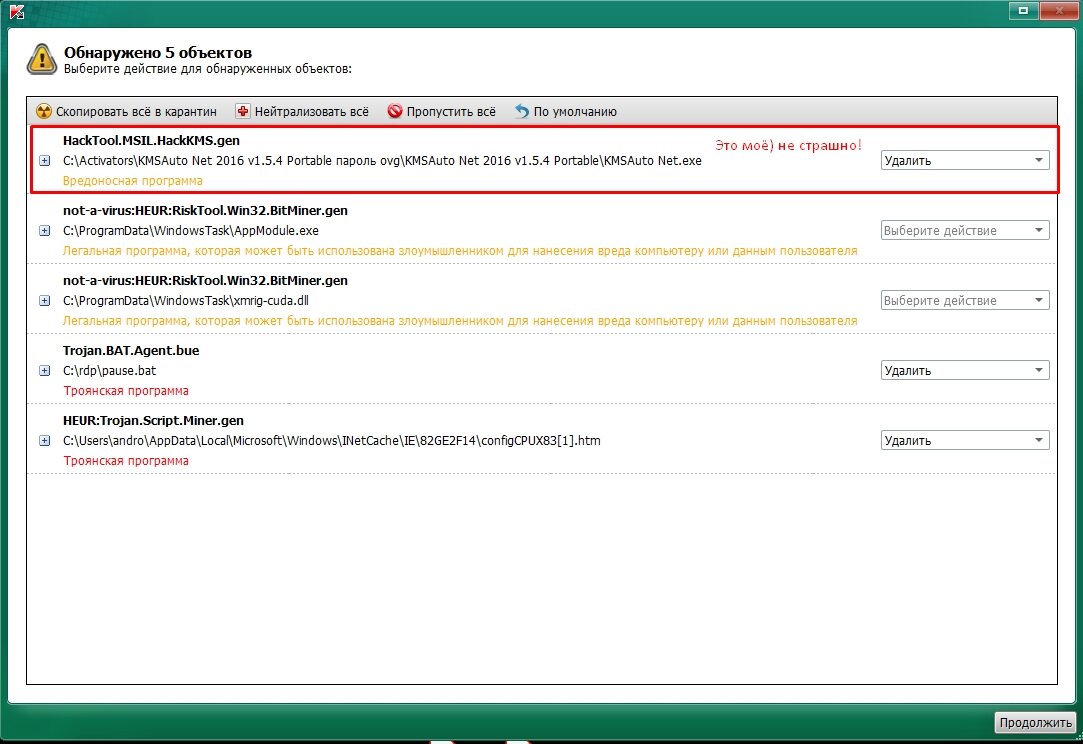Choose 'Нейтрализовать всё' in the toolbar
1083x744 pixels.
pyautogui.click(x=312, y=112)
